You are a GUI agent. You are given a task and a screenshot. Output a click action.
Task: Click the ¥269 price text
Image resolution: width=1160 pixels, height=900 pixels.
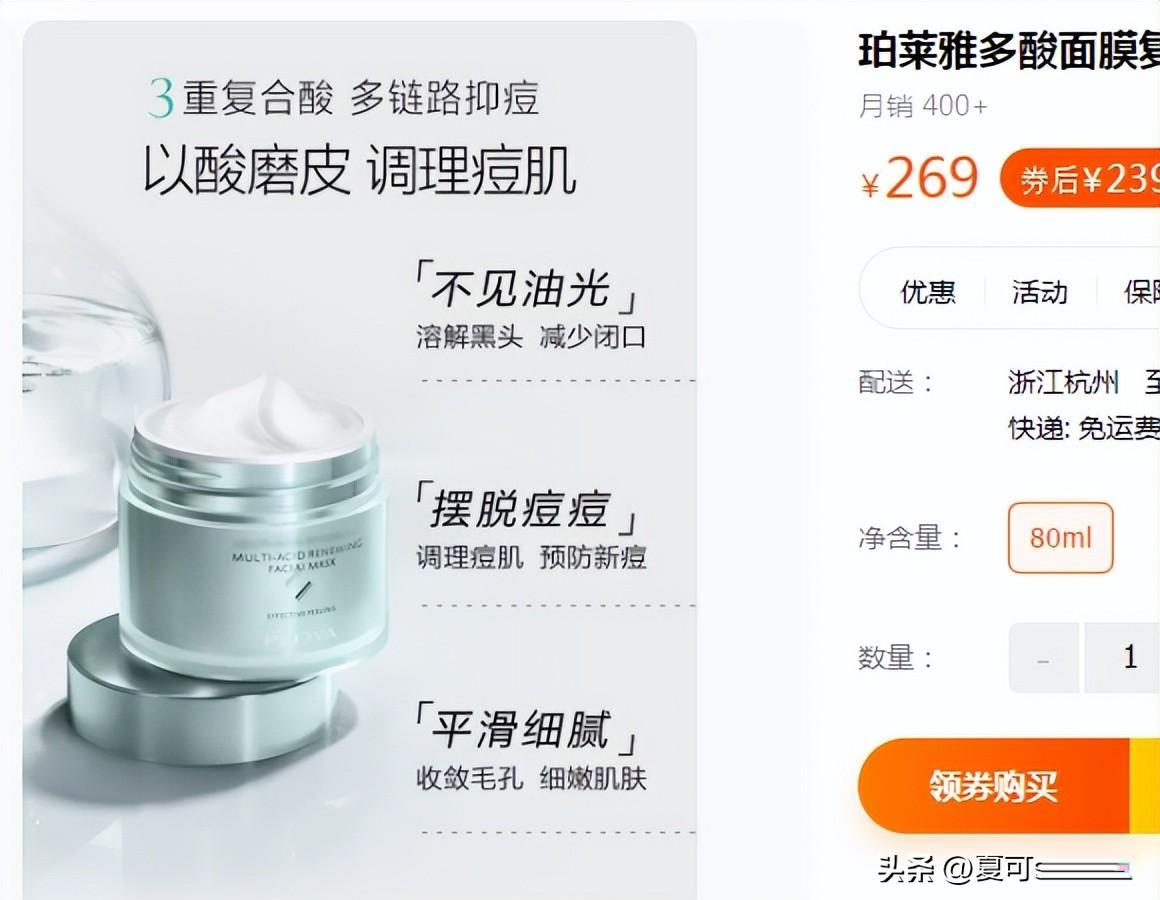point(920,178)
